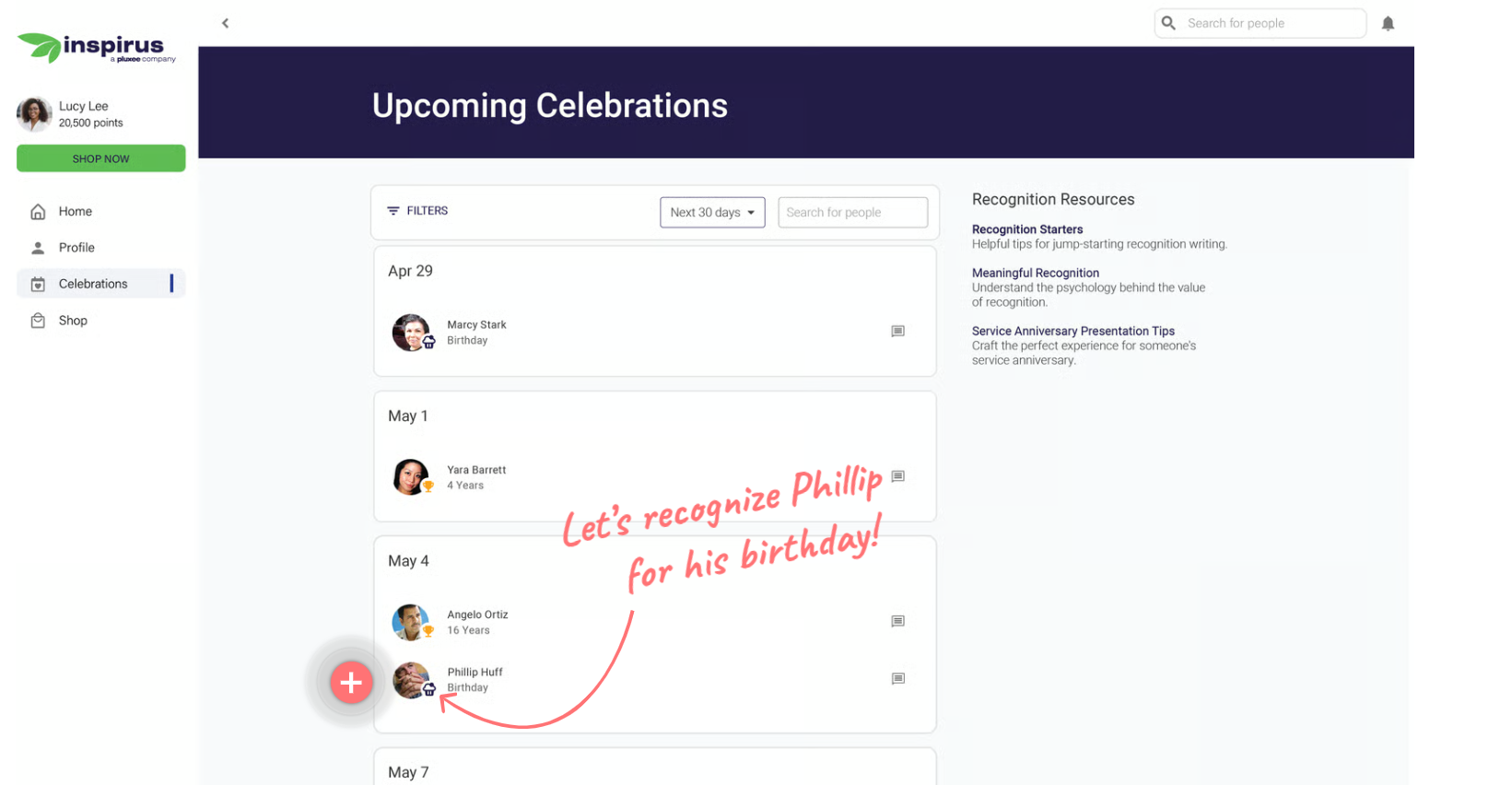The width and height of the screenshot is (1512, 785).
Task: Select the Home icon in the sidebar
Action: 38,211
